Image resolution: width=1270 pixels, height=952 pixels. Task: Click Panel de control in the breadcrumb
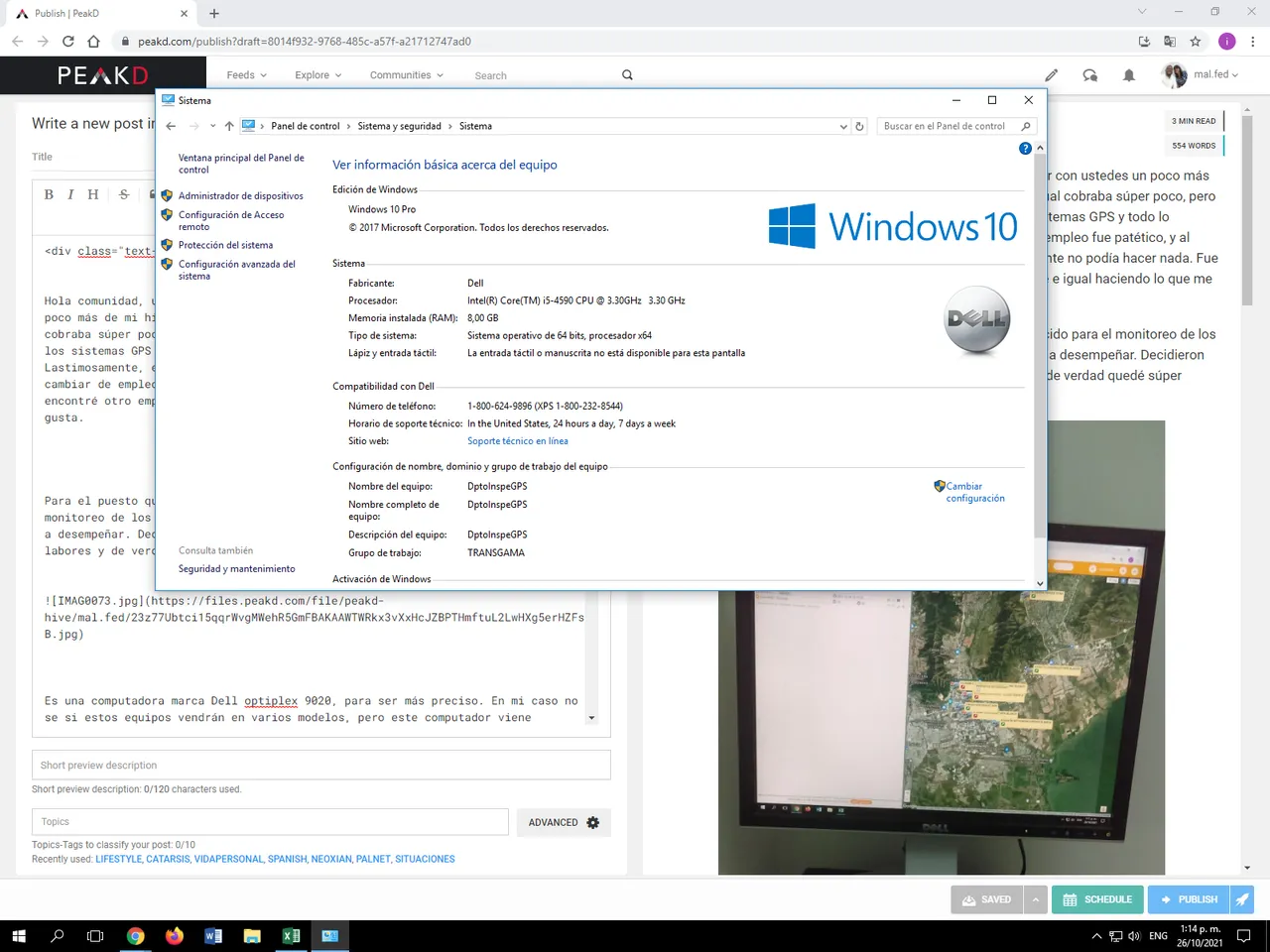[x=306, y=126]
